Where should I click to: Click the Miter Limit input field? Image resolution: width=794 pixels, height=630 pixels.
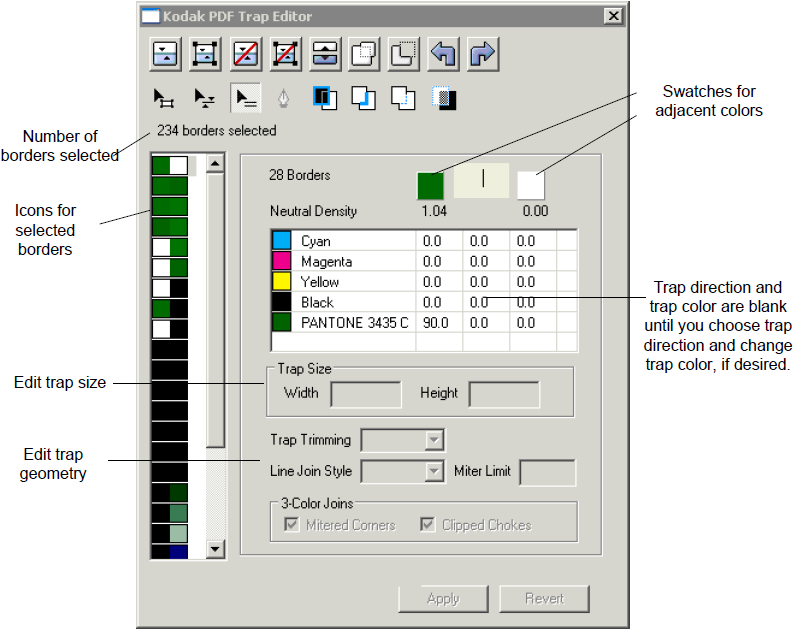(547, 472)
